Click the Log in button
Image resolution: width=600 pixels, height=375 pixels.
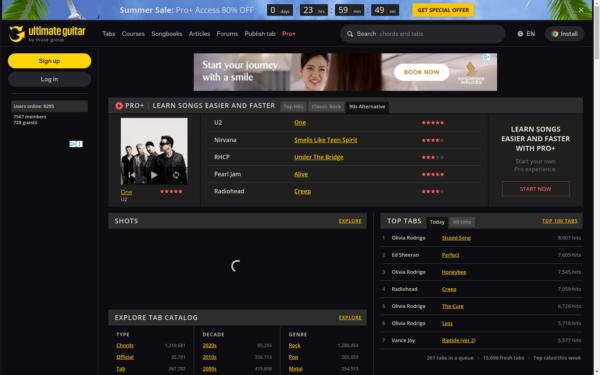coord(49,79)
